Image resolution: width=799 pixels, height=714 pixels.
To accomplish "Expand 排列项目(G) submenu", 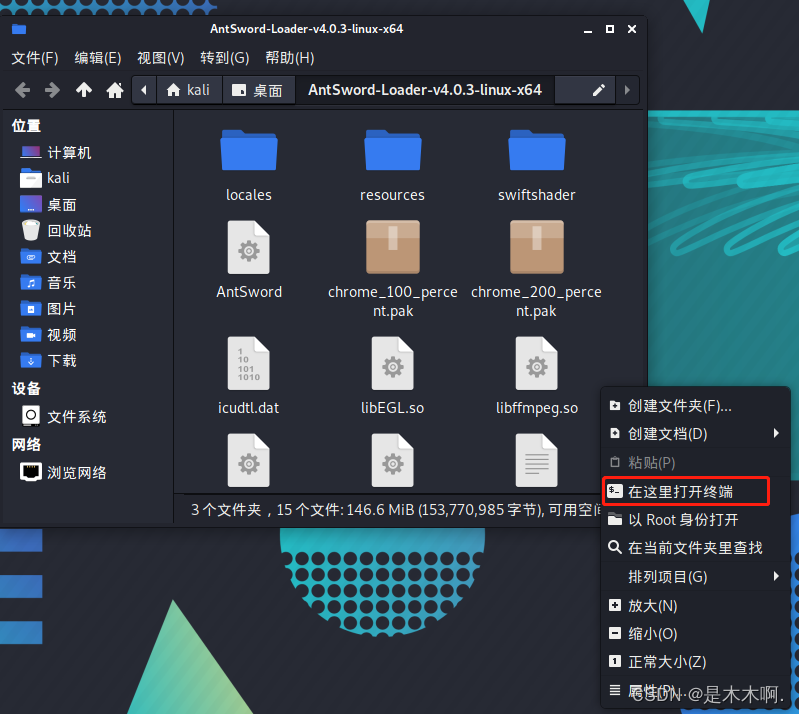I will tap(696, 577).
